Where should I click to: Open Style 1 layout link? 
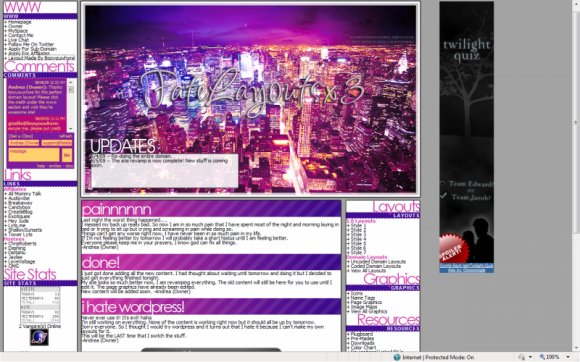coord(358,225)
